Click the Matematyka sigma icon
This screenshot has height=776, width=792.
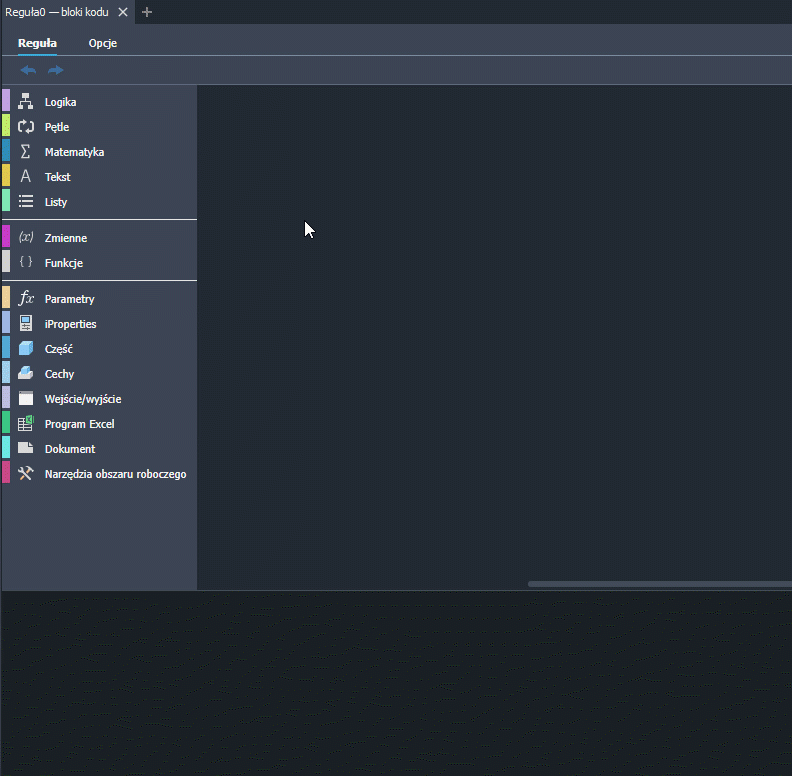pos(26,152)
